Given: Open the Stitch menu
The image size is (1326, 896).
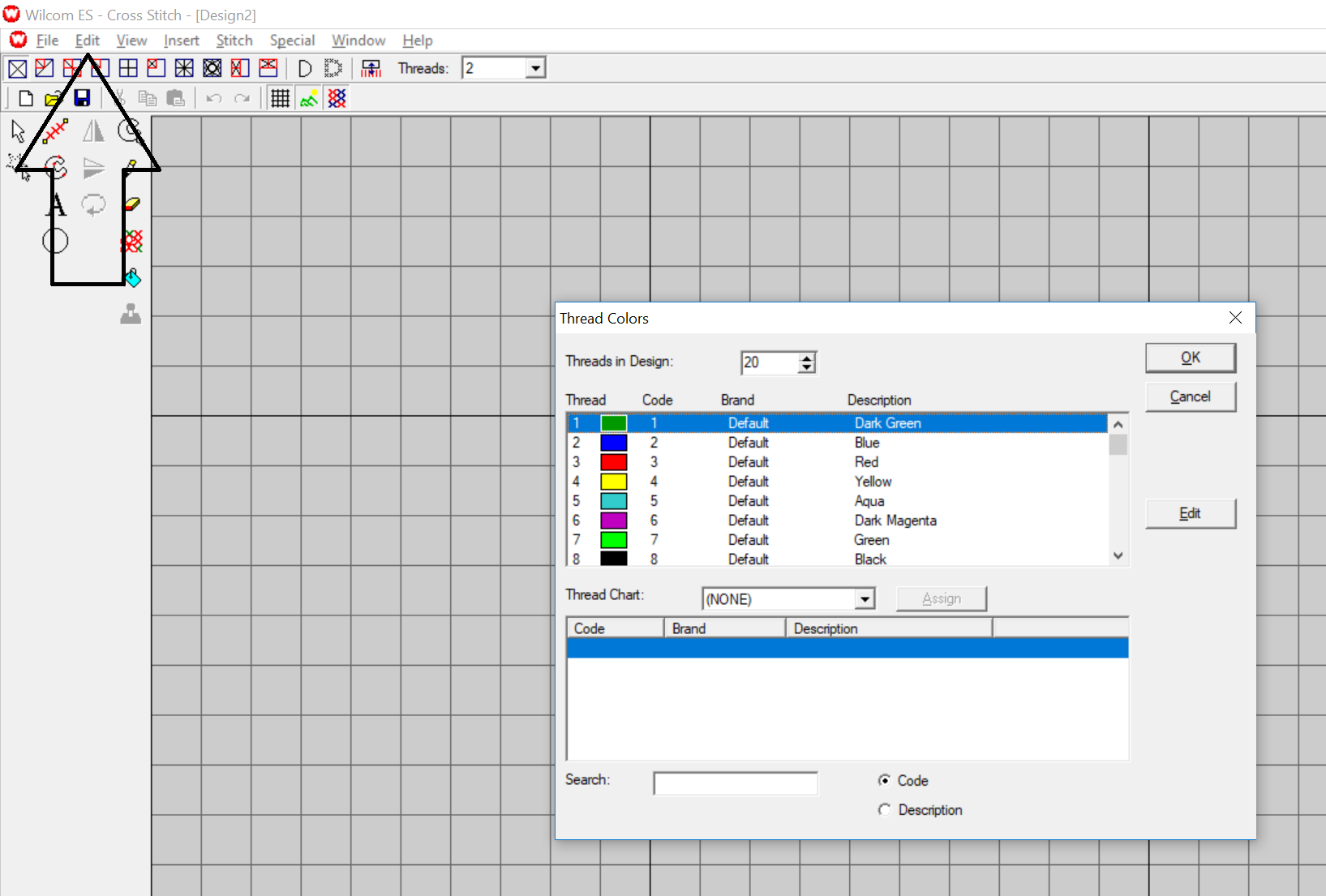Looking at the screenshot, I should coord(234,41).
